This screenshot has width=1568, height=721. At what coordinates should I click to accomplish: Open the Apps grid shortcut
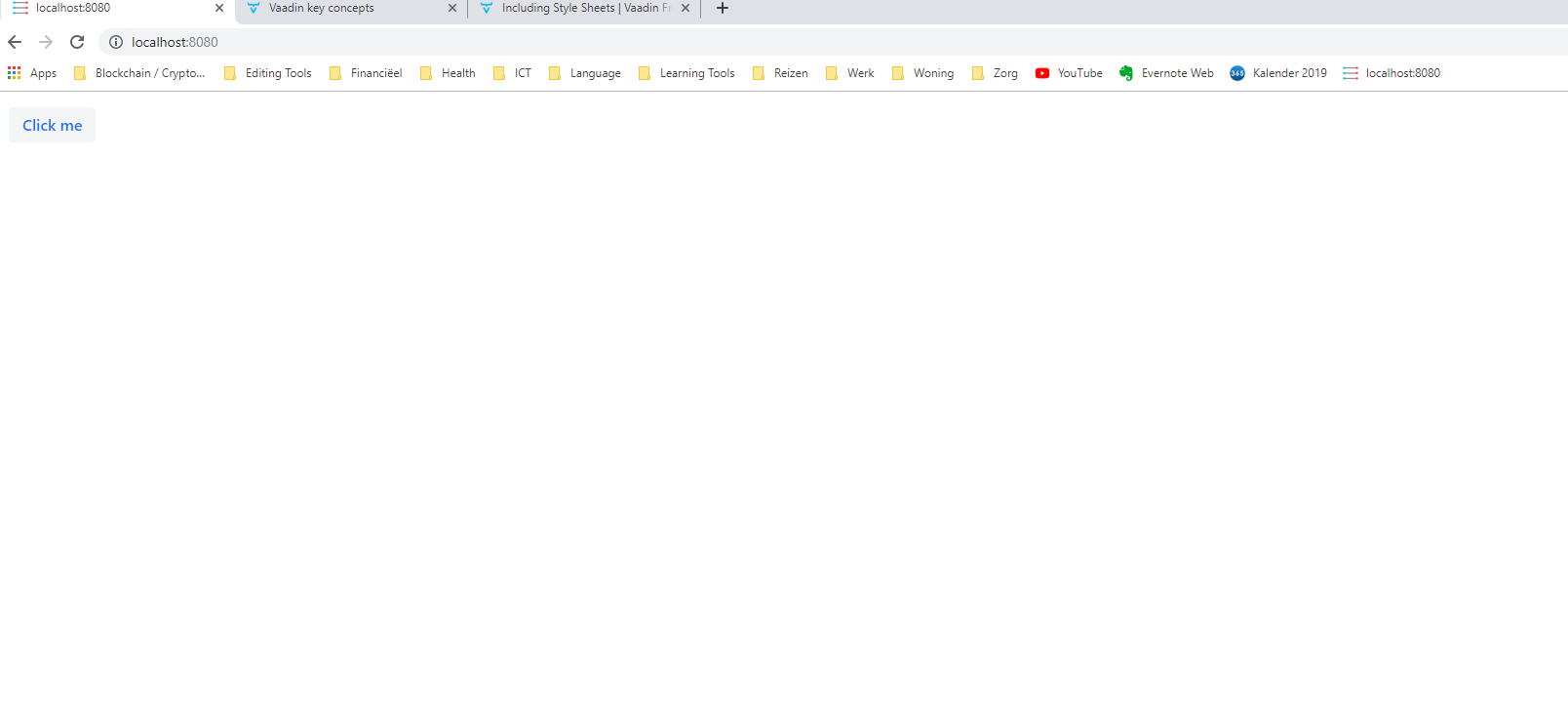32,73
